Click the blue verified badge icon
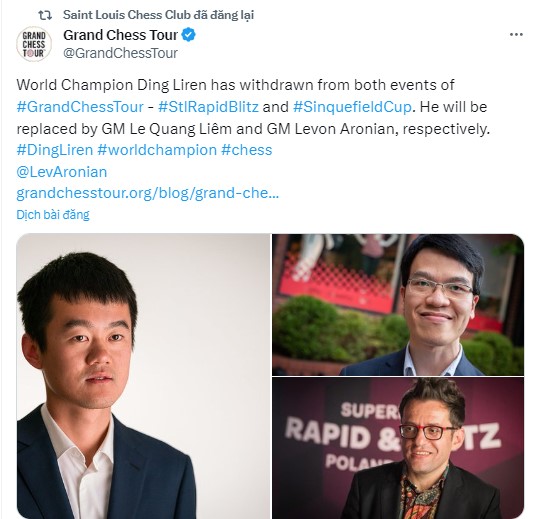This screenshot has width=540, height=519. 188,35
